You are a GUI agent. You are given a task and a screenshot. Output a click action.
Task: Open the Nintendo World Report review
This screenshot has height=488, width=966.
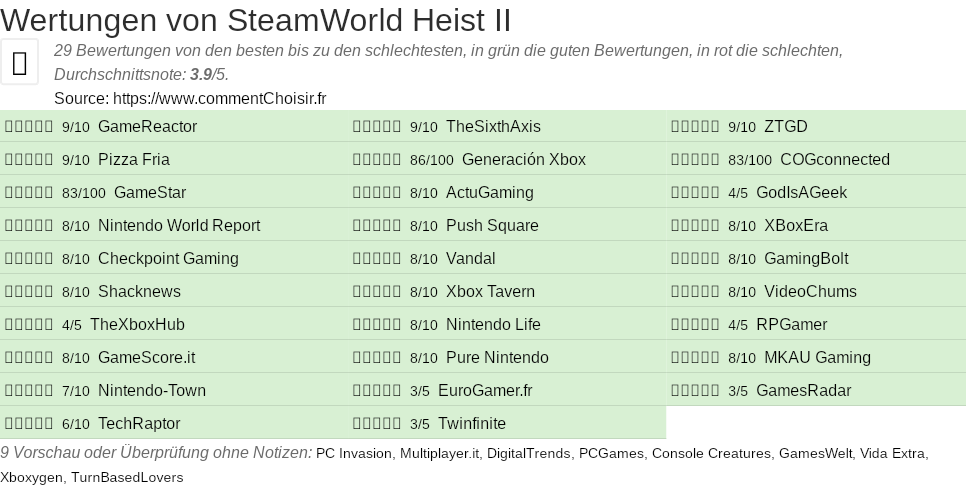tap(178, 226)
